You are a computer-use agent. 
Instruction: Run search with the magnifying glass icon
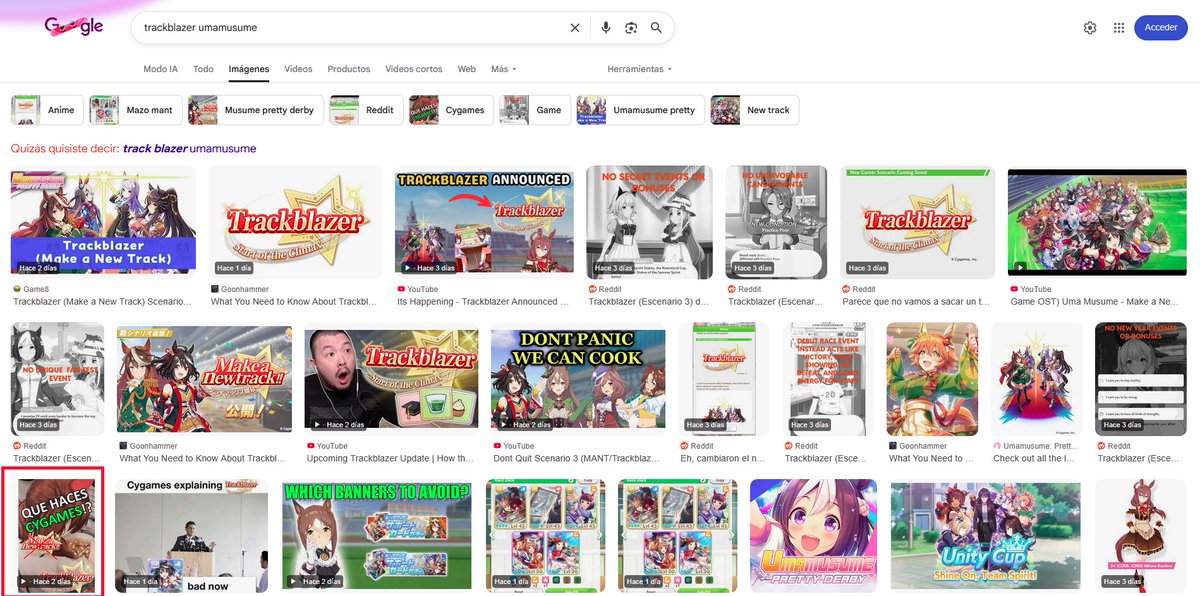[656, 28]
